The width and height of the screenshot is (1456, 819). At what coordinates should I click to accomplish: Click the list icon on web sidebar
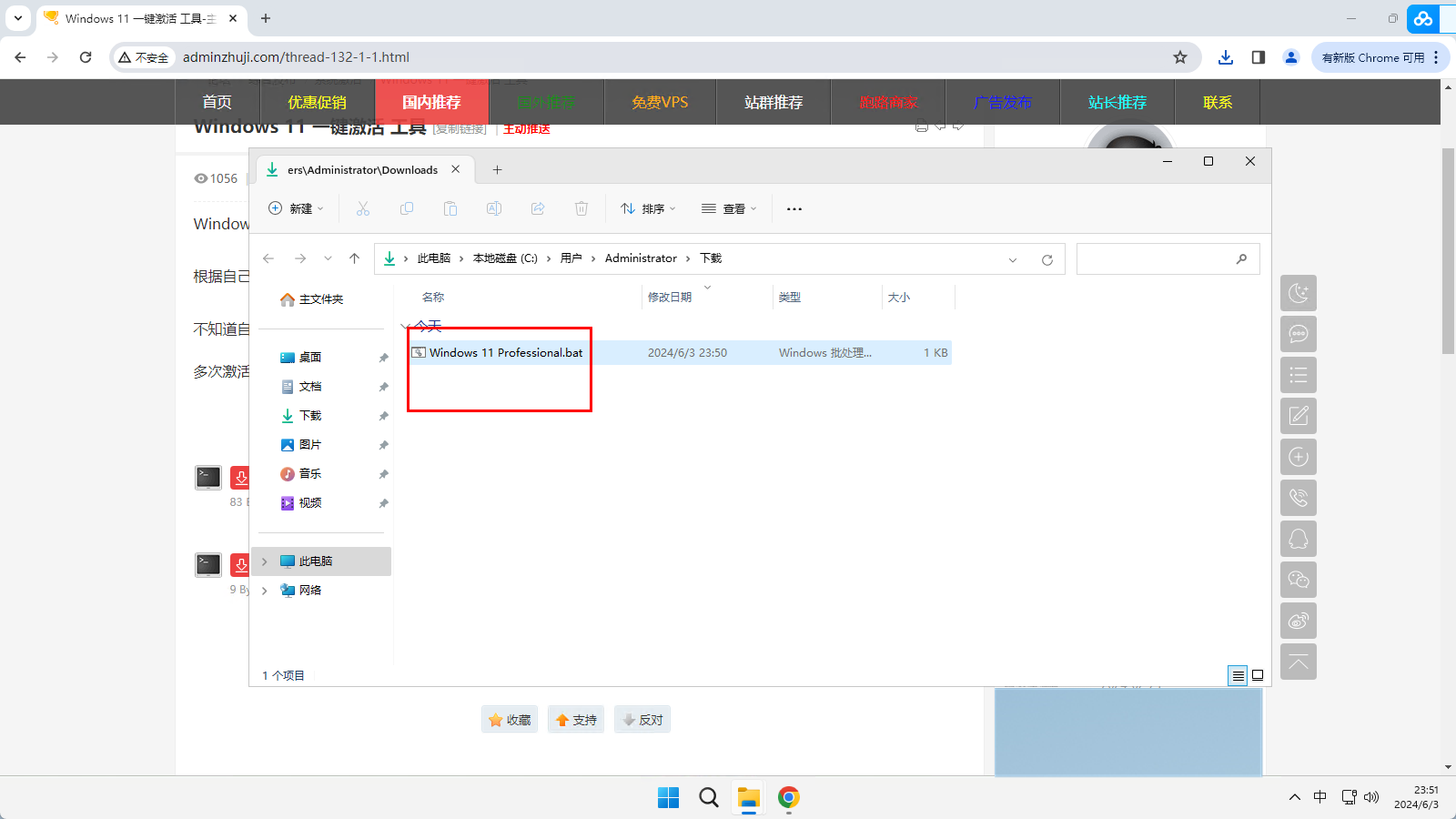1299,375
